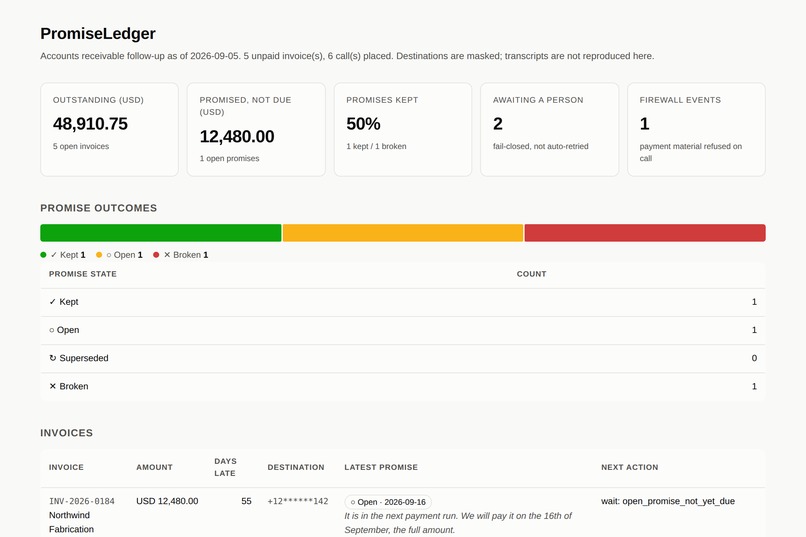Click the 50% promises kept value
Screen dimensions: 806x537
[x=363, y=124]
